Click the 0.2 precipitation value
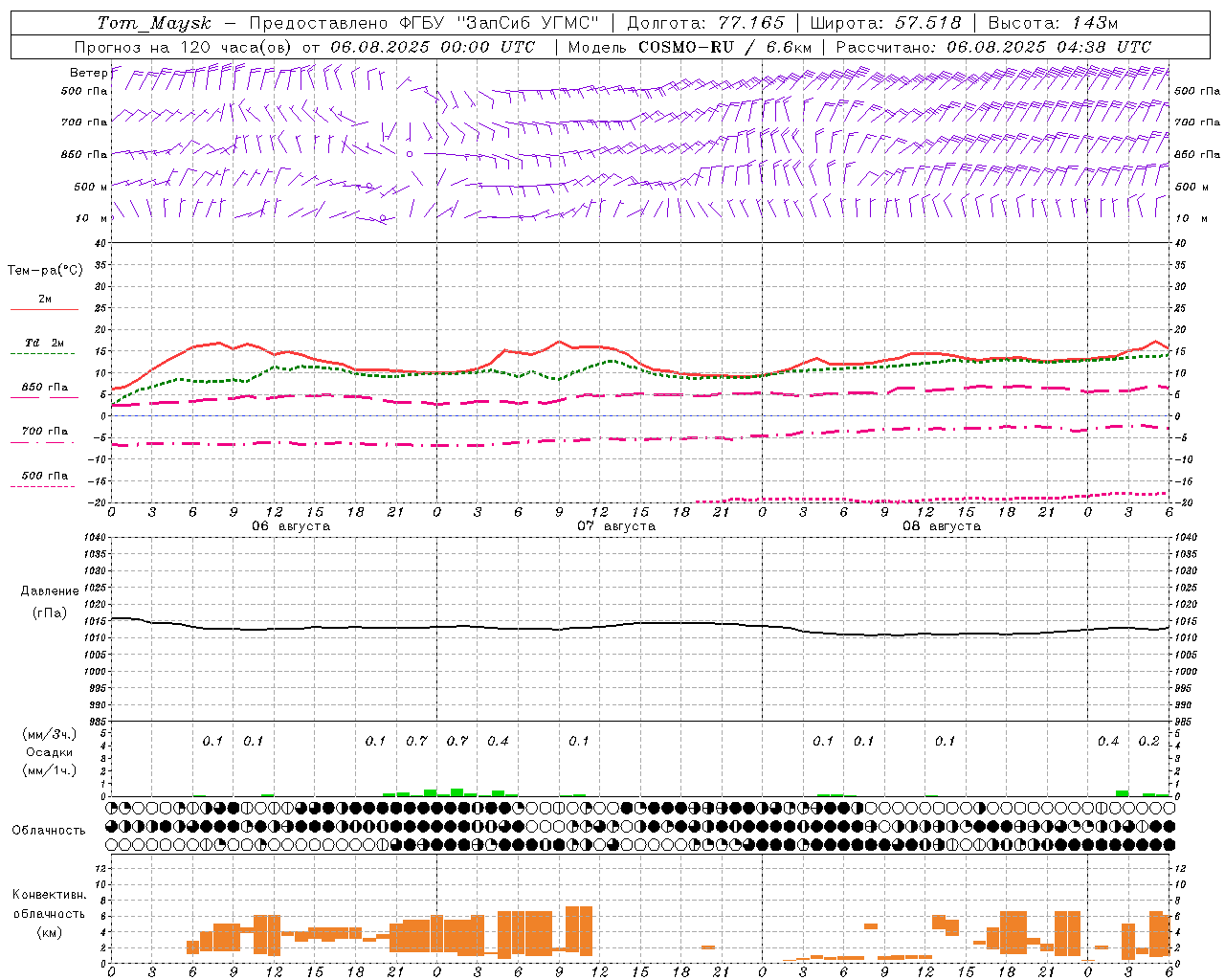 [x=1148, y=741]
